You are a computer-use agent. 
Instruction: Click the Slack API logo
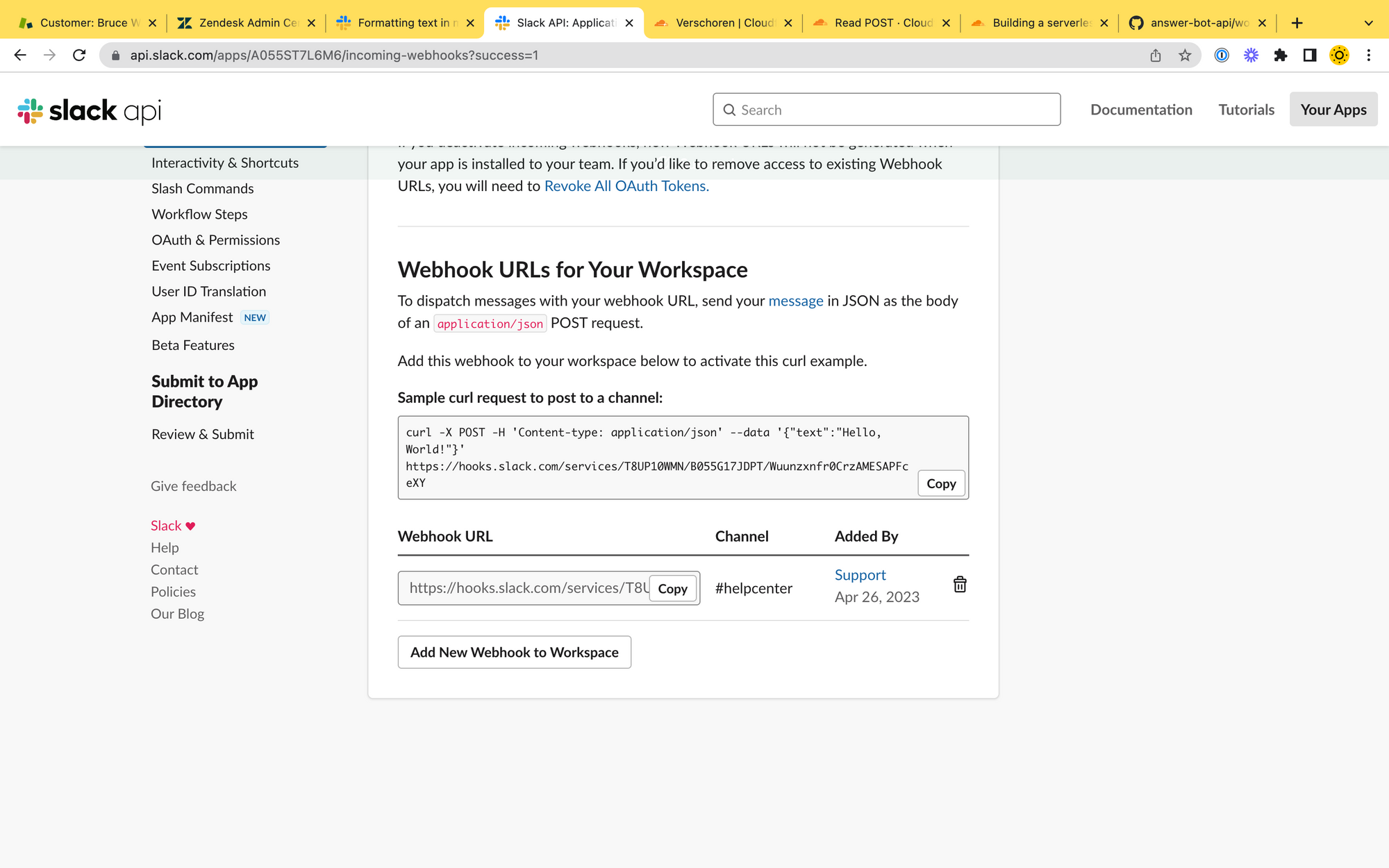click(90, 110)
